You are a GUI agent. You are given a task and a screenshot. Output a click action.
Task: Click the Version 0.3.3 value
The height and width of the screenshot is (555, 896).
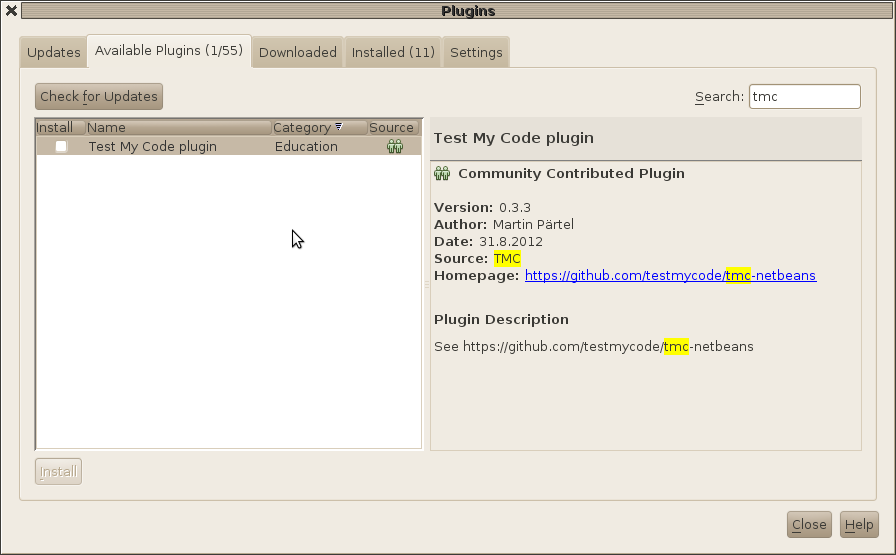tap(515, 207)
